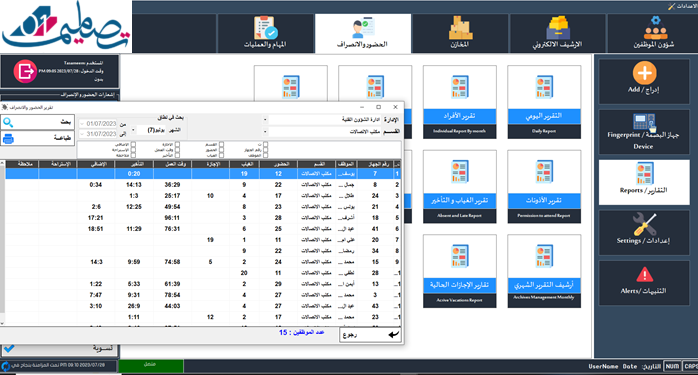Open Permission to Attend Report icon

(544, 171)
